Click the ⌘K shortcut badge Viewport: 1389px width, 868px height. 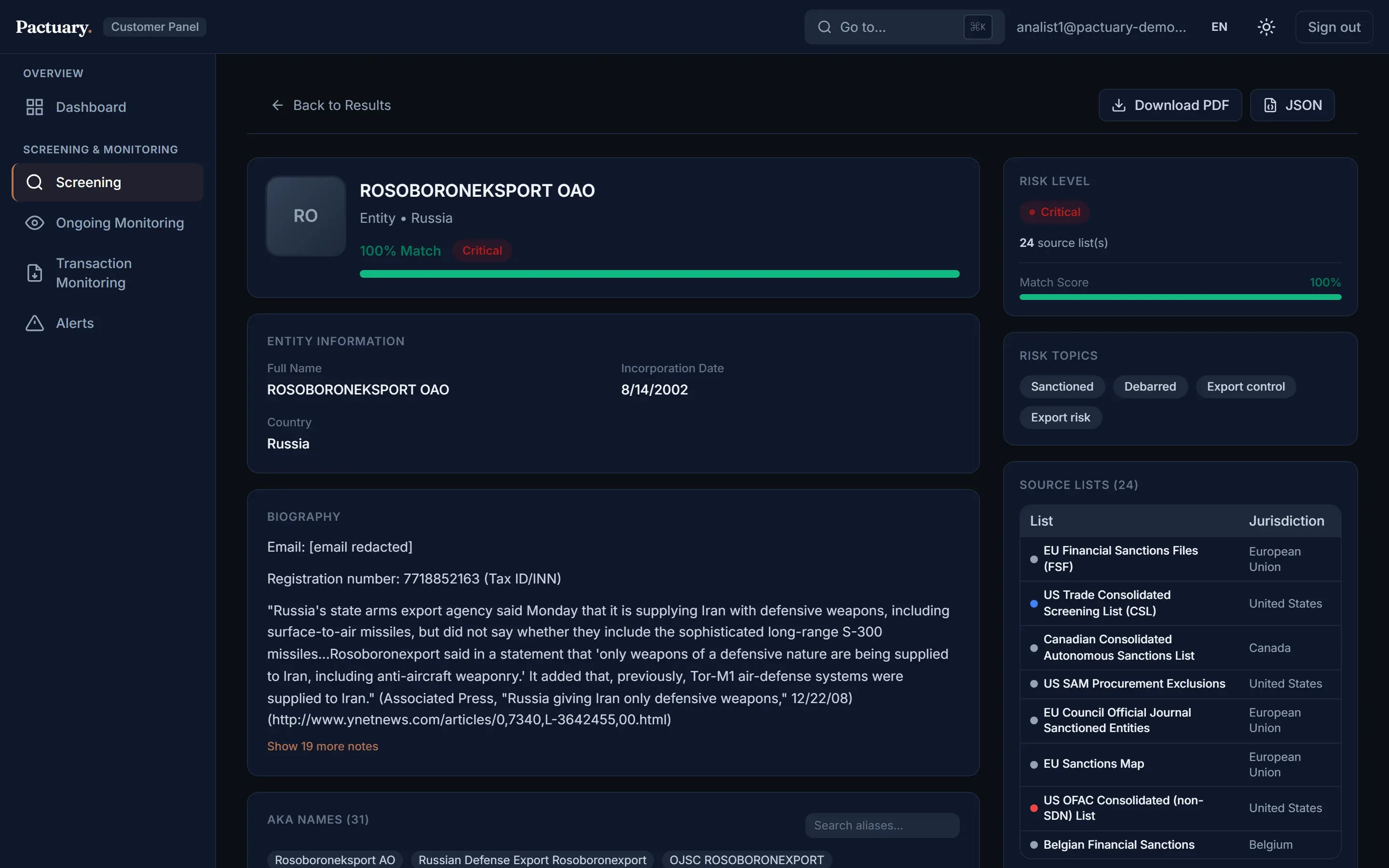pos(978,27)
